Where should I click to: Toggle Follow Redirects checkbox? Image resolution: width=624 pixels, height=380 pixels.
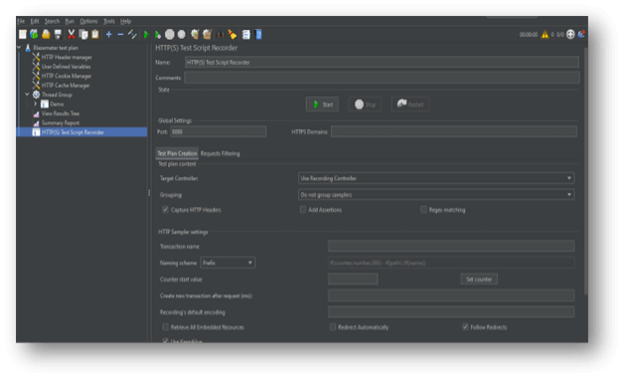click(x=465, y=327)
